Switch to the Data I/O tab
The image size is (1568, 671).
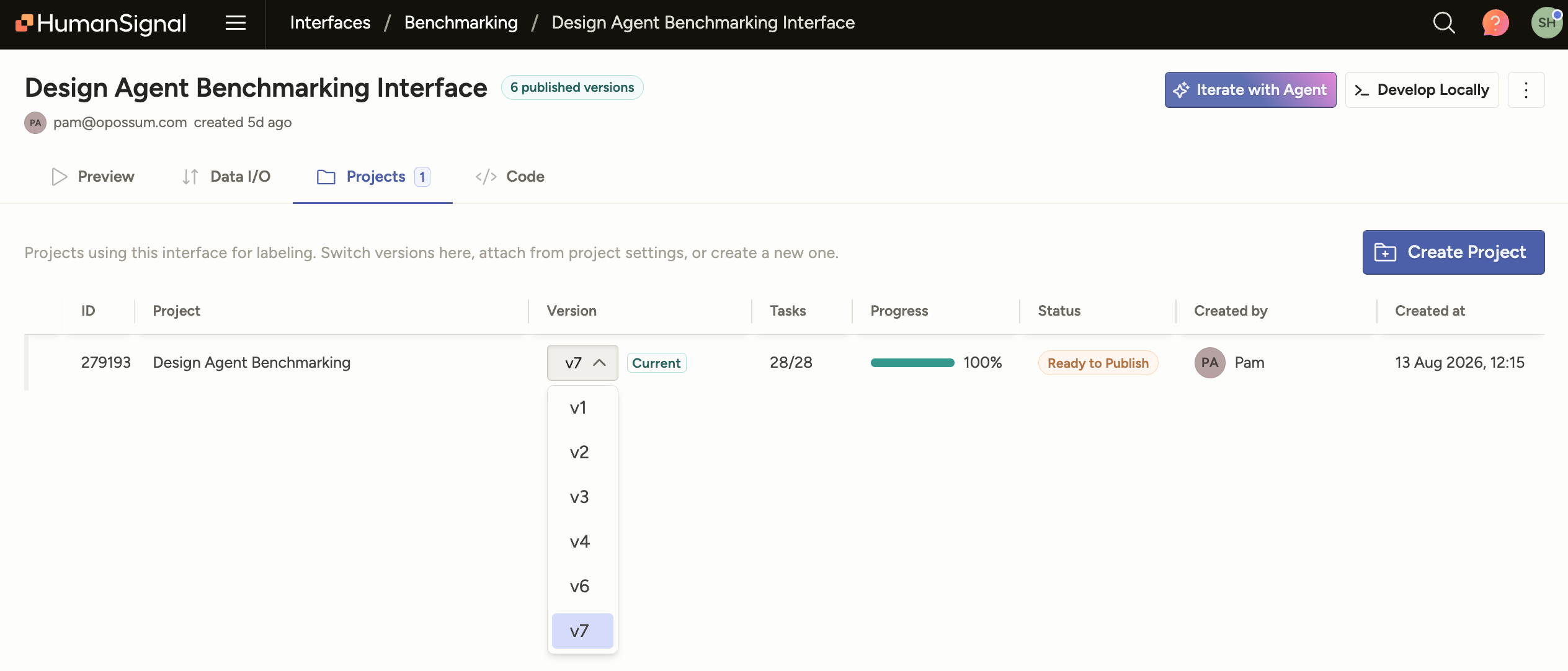click(226, 177)
